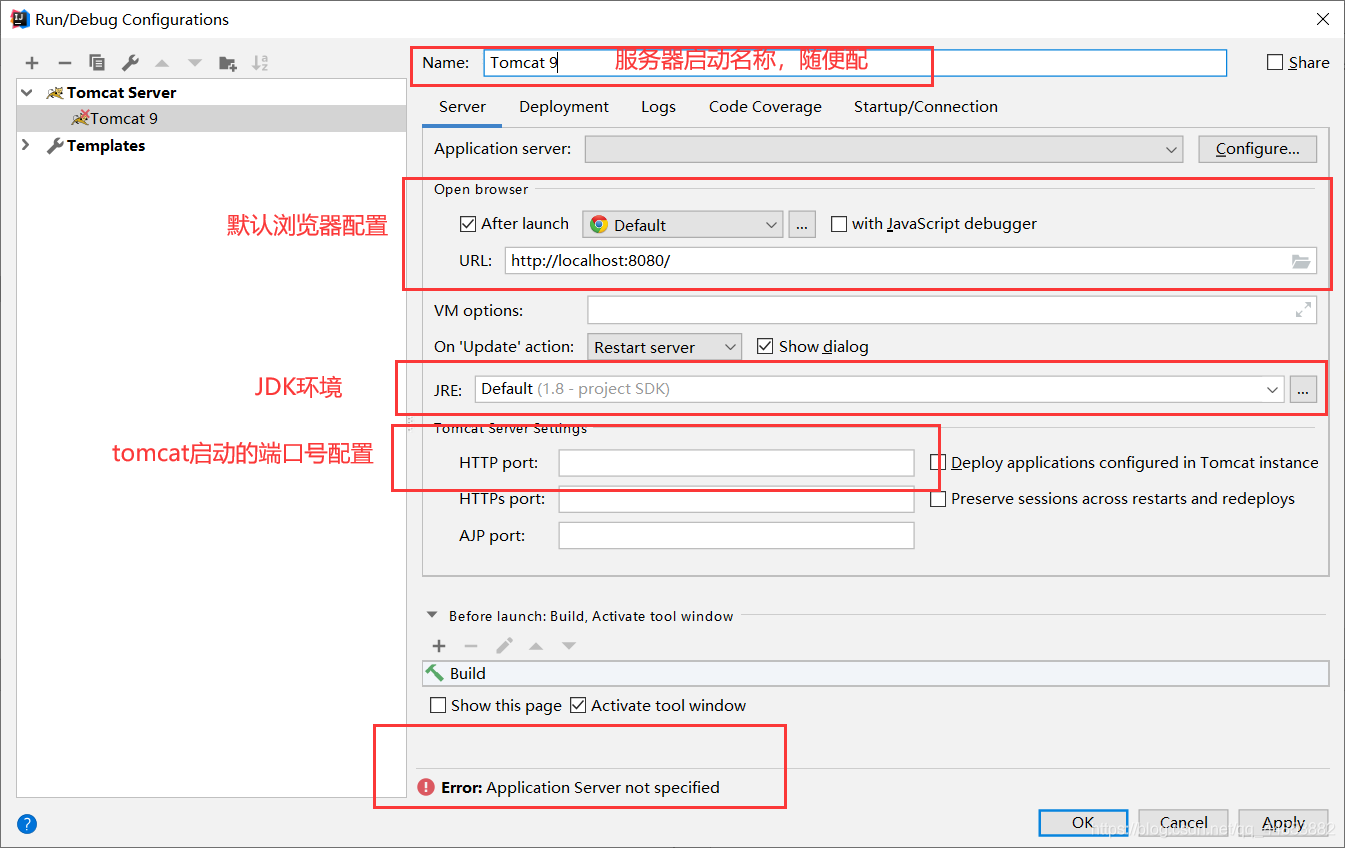This screenshot has width=1345, height=848.
Task: Switch to the Deployment tab
Action: 564,107
